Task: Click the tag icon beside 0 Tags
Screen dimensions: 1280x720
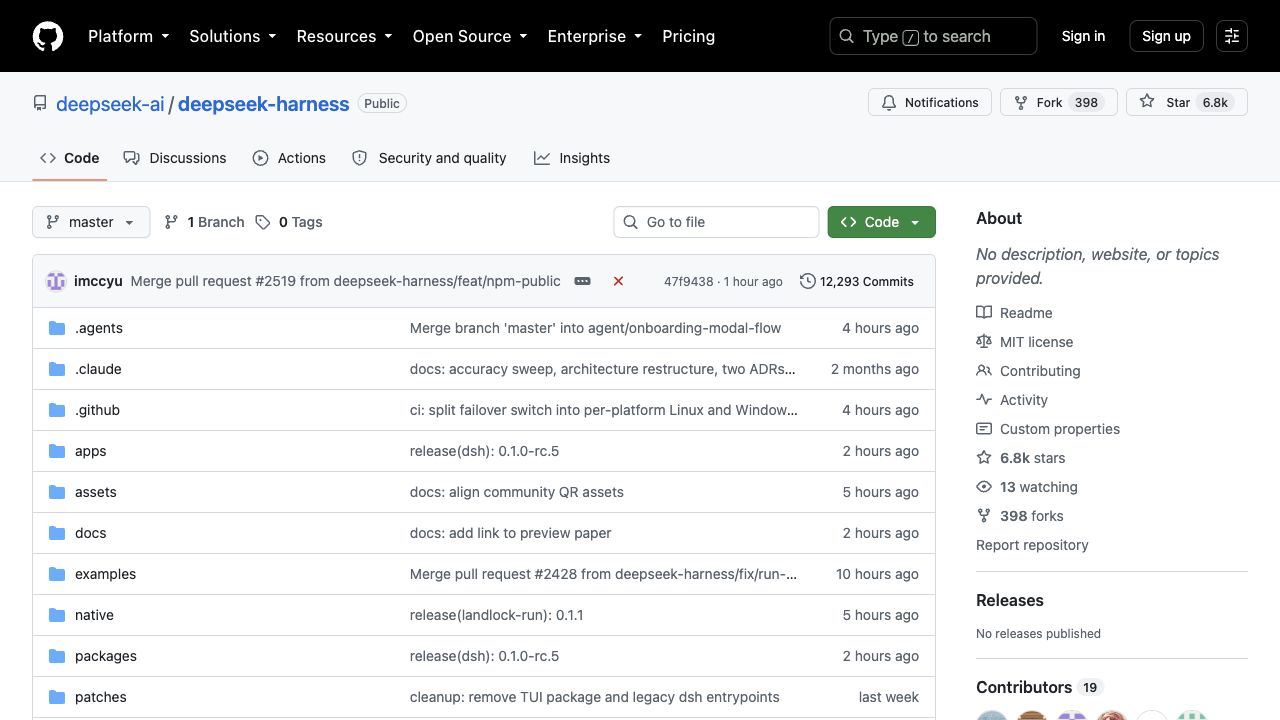Action: click(263, 222)
